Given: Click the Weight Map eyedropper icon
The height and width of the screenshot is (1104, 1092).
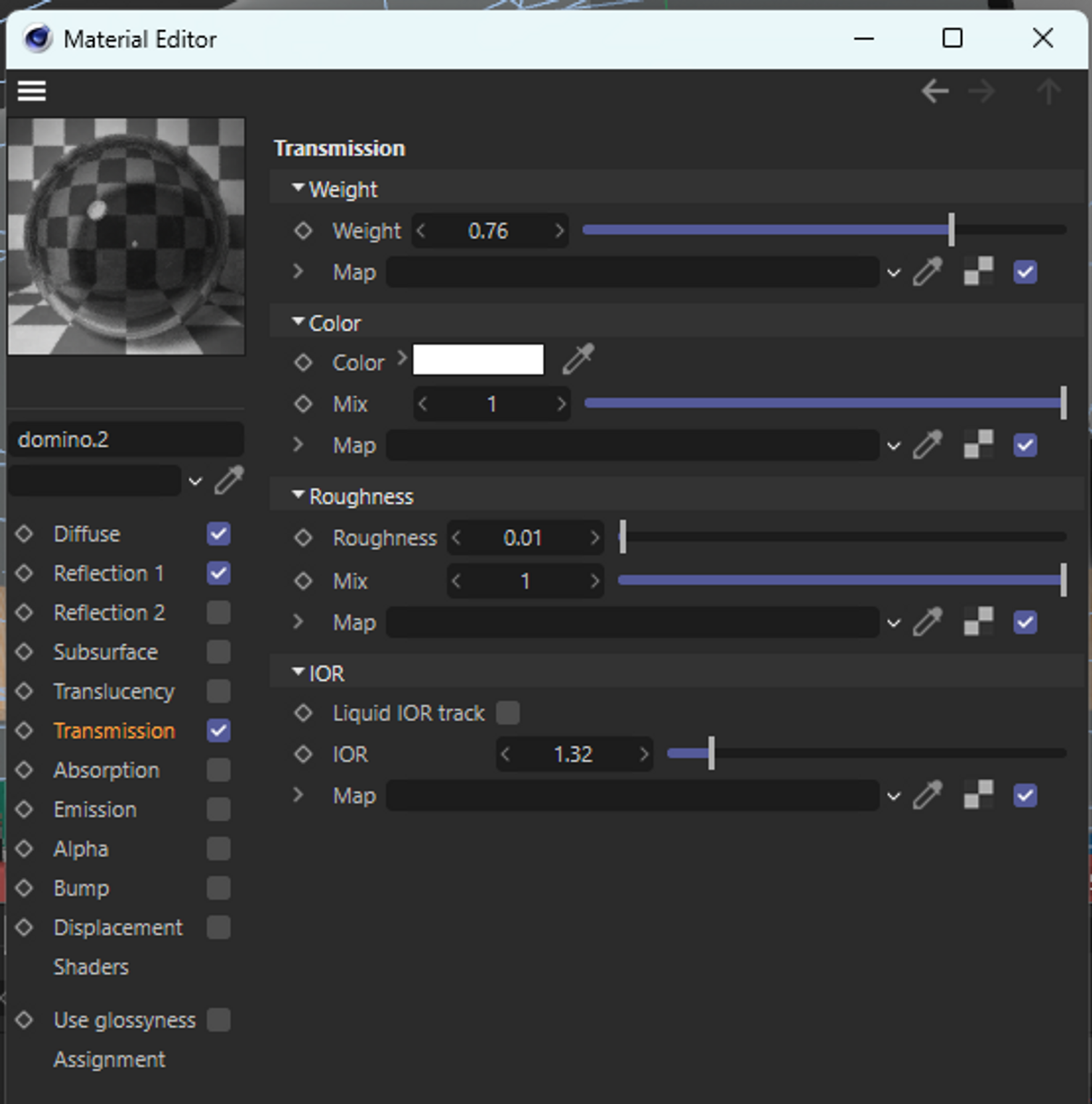Looking at the screenshot, I should pos(927,272).
